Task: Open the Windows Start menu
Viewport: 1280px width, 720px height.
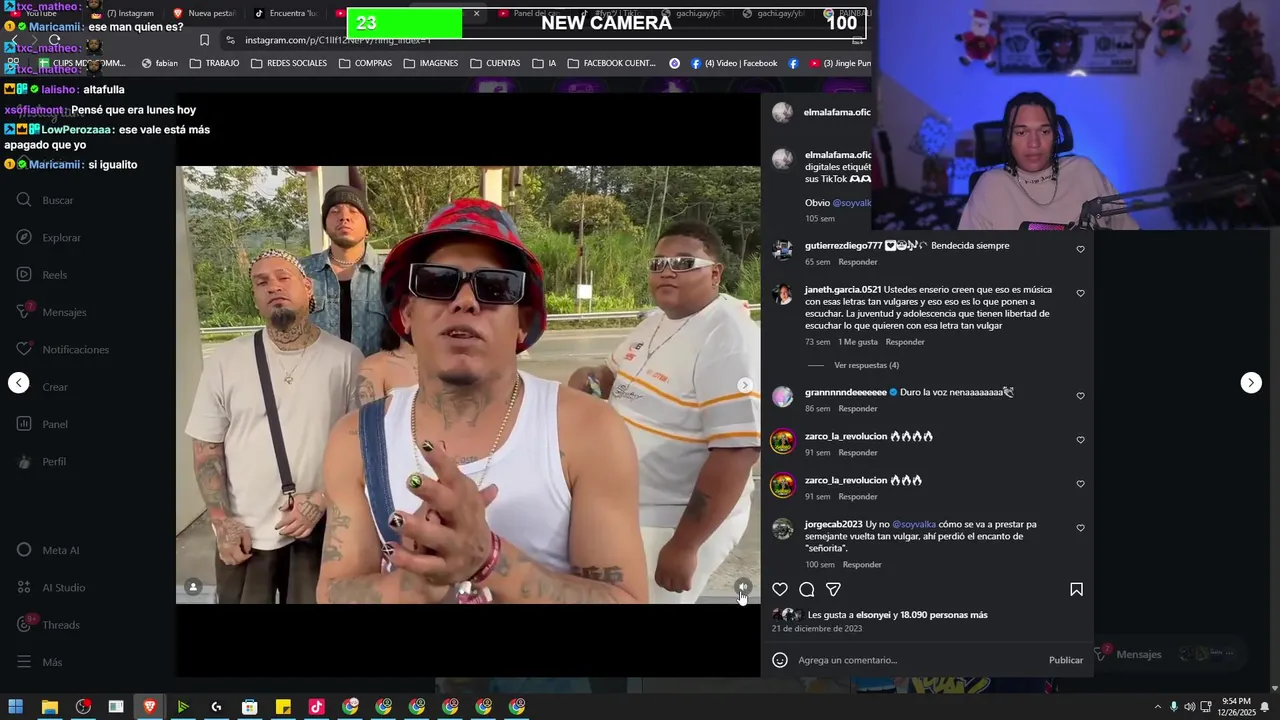Action: tap(15, 706)
